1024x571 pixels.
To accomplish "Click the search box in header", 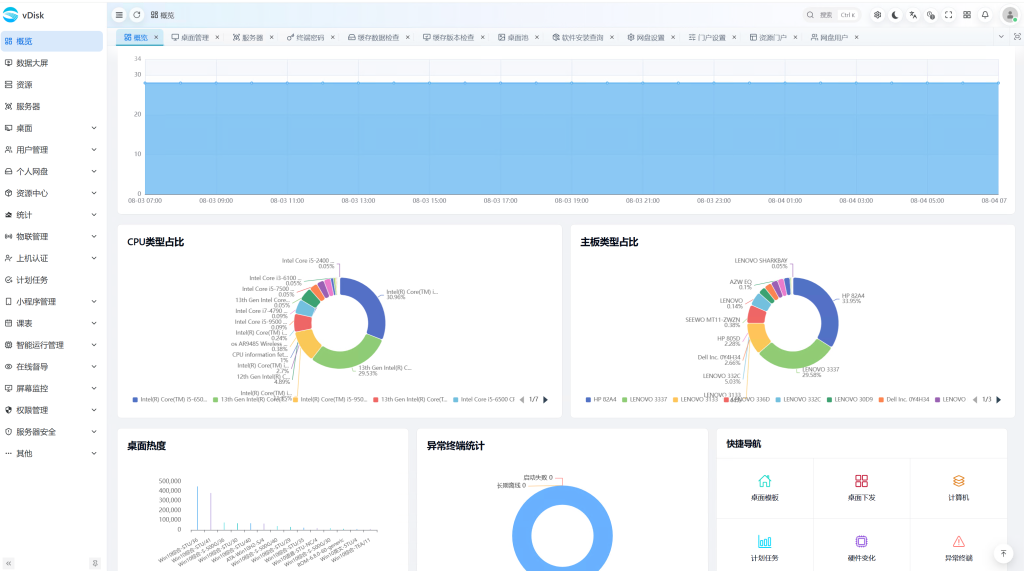I will [x=832, y=15].
